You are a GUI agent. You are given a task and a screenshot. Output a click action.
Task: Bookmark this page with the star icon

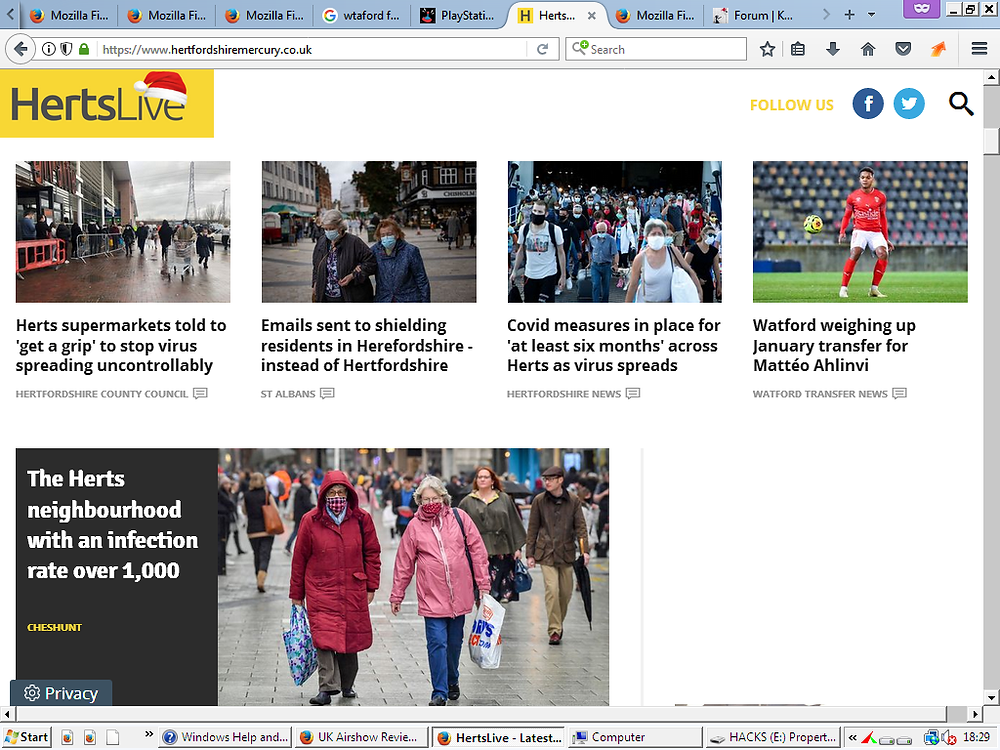[768, 49]
